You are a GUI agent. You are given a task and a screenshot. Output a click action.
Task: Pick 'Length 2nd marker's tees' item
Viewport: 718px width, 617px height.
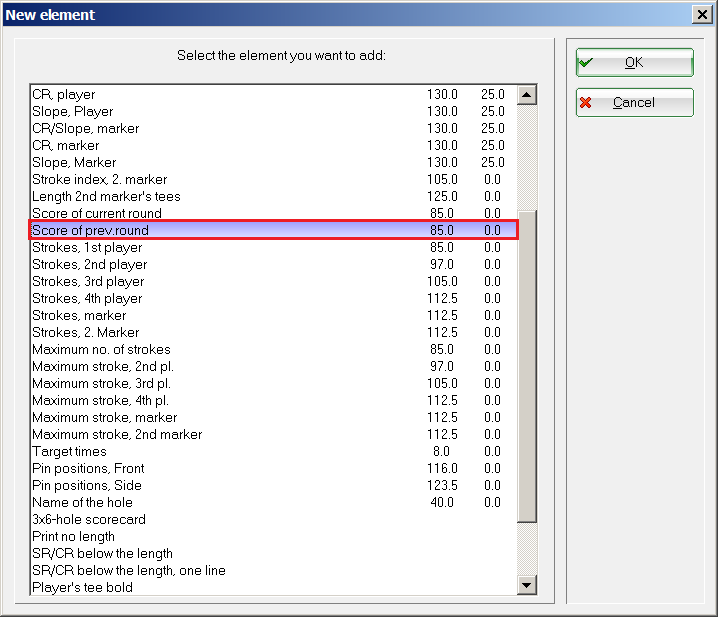click(106, 197)
